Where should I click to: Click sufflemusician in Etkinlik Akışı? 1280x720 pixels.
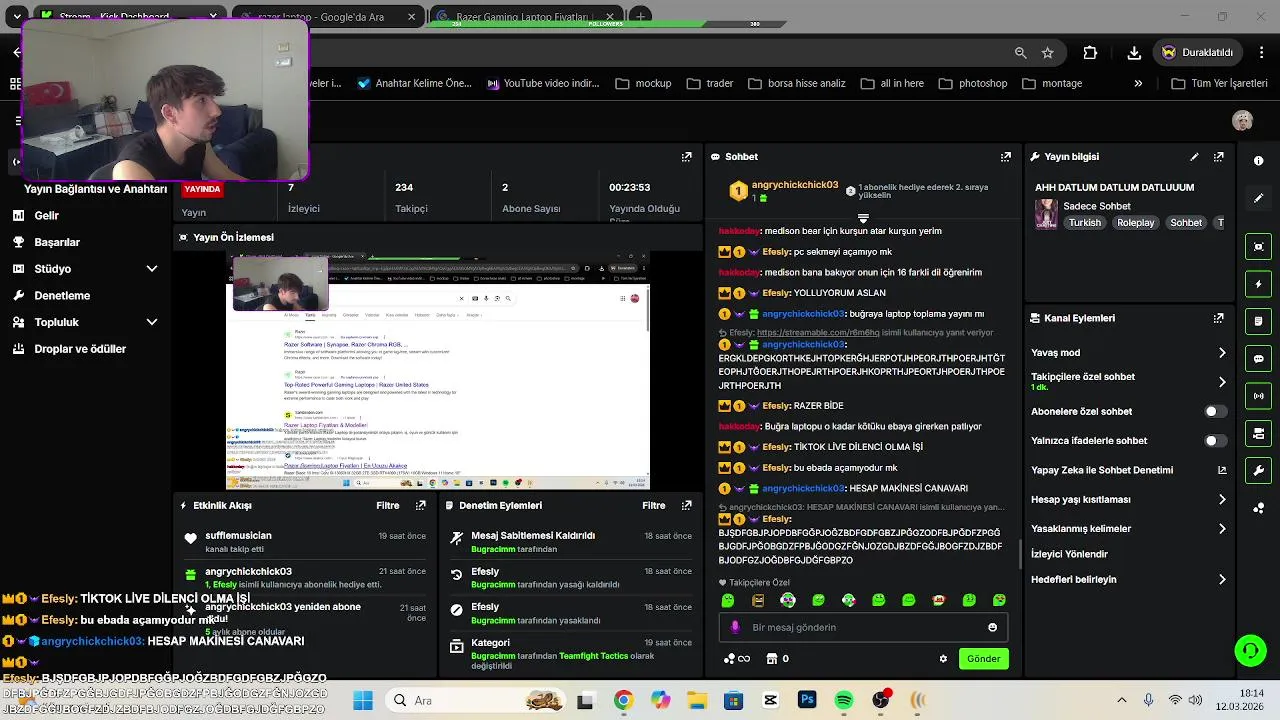[x=238, y=536]
